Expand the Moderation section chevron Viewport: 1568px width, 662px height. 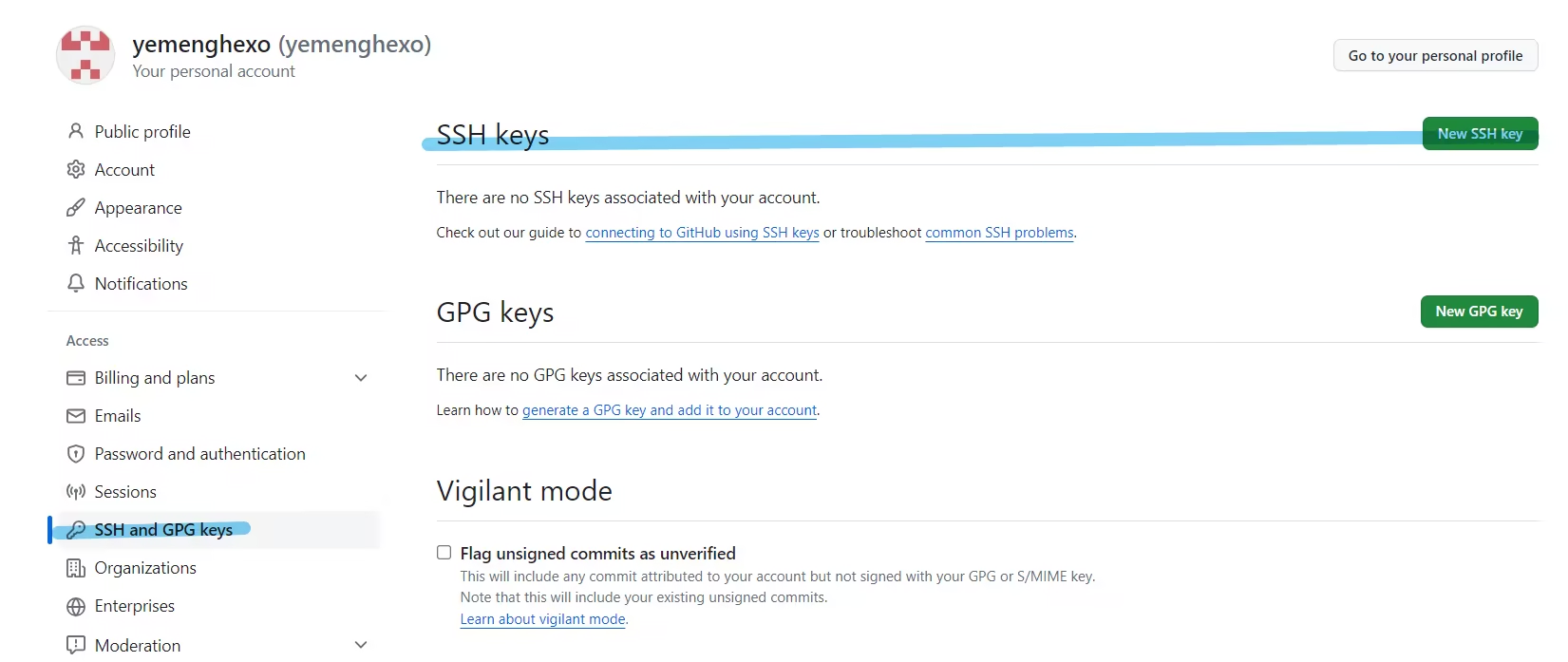tap(361, 645)
